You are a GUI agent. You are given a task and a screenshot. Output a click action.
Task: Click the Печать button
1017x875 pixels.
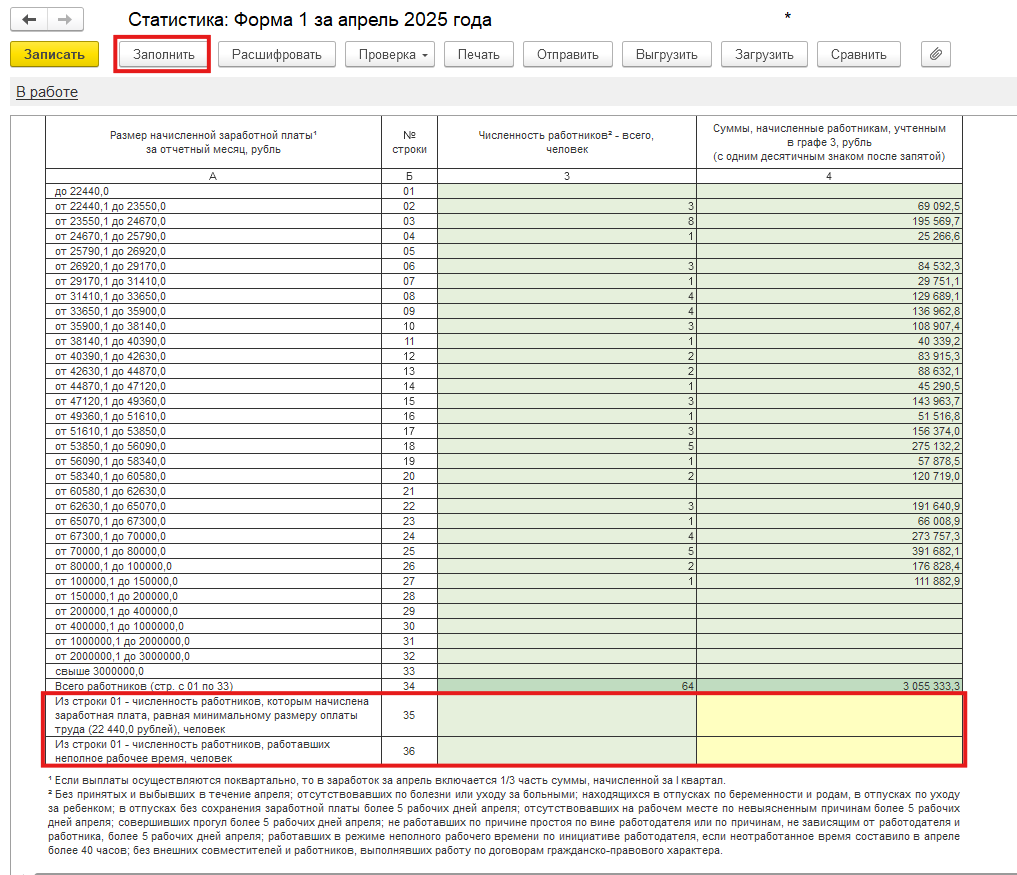tap(479, 54)
